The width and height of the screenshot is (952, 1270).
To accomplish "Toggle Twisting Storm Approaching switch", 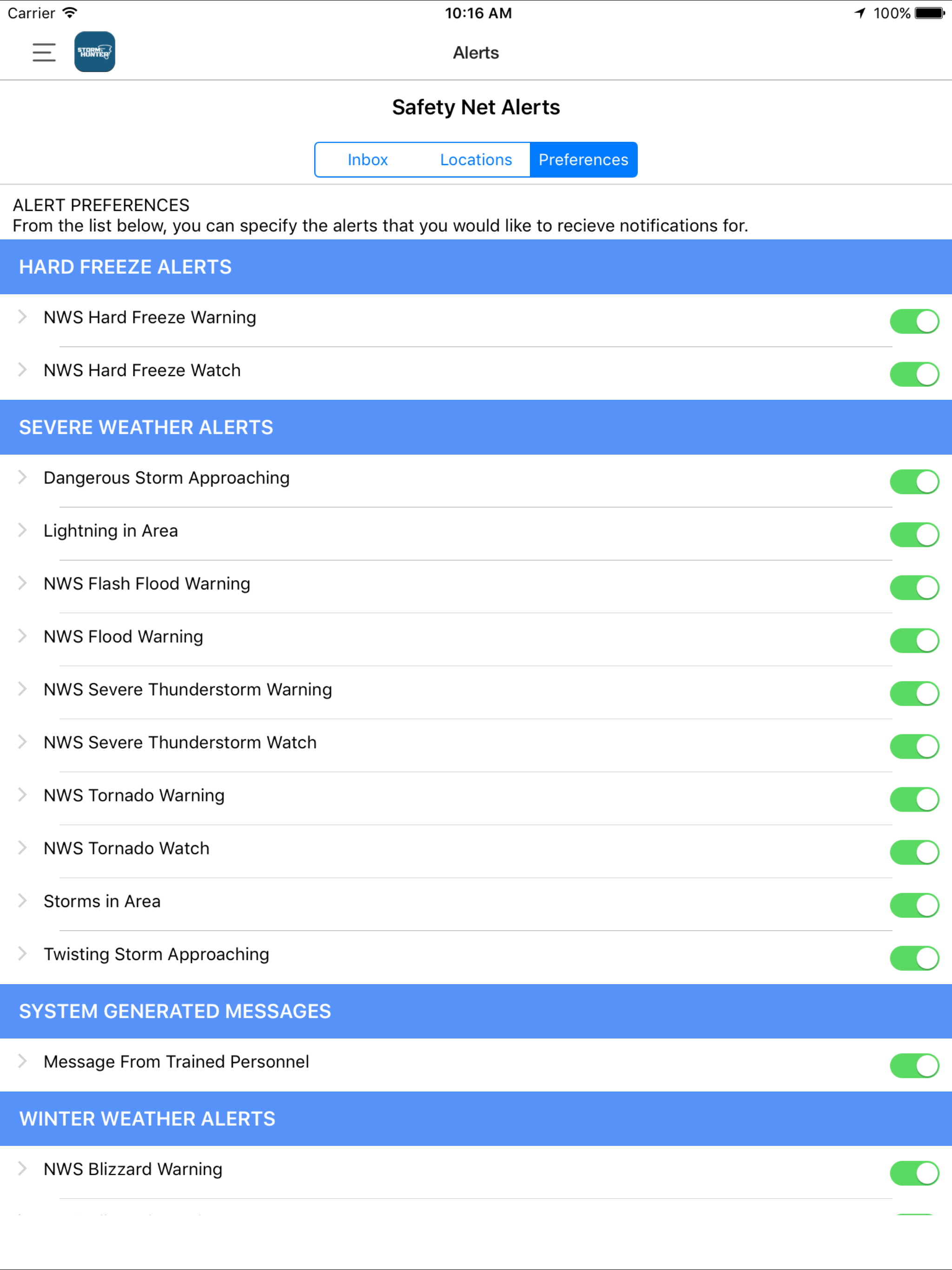I will coord(914,958).
